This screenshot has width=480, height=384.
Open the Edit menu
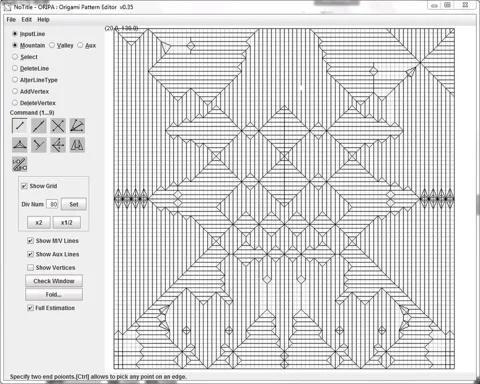pyautogui.click(x=27, y=20)
